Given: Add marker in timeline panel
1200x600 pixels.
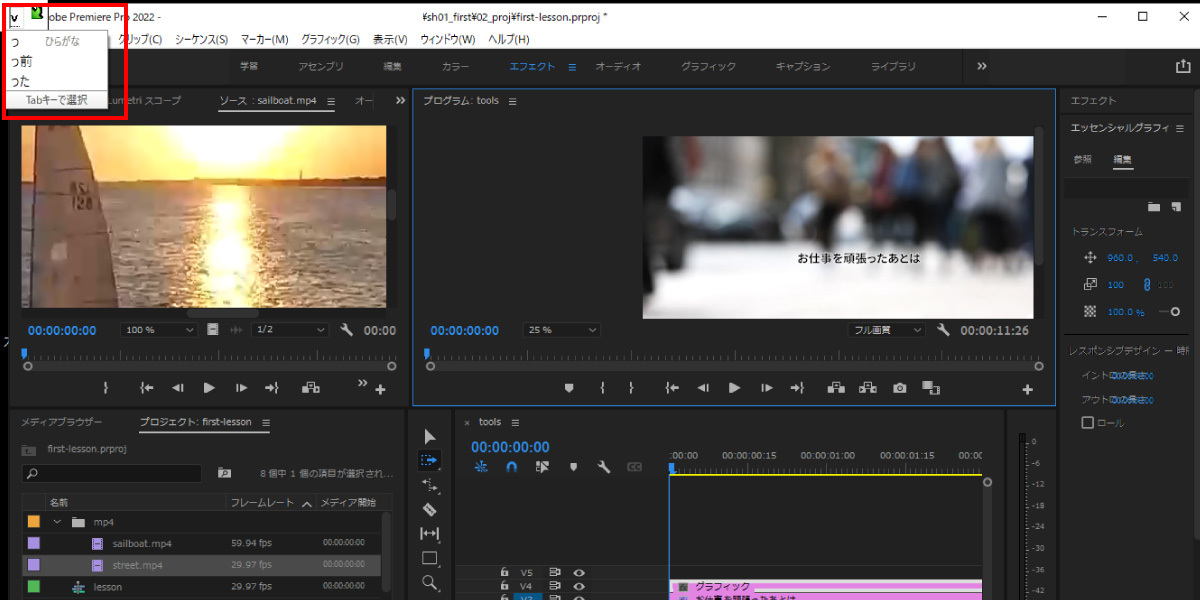Looking at the screenshot, I should tap(573, 467).
